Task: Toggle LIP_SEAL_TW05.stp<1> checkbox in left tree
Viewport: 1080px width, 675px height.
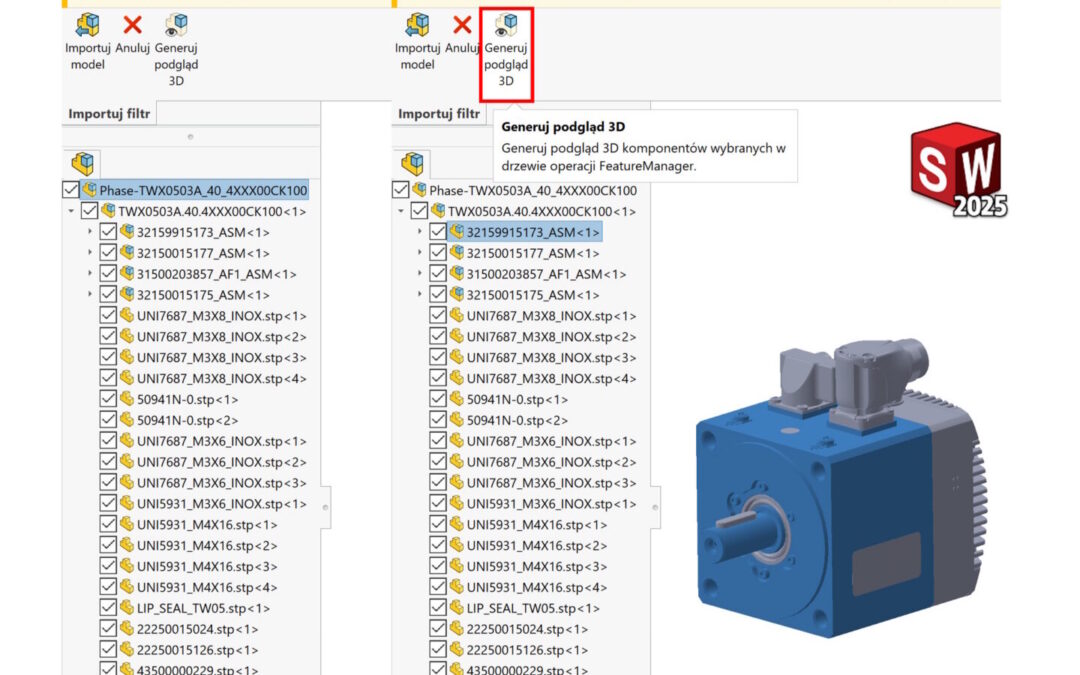Action: [108, 608]
